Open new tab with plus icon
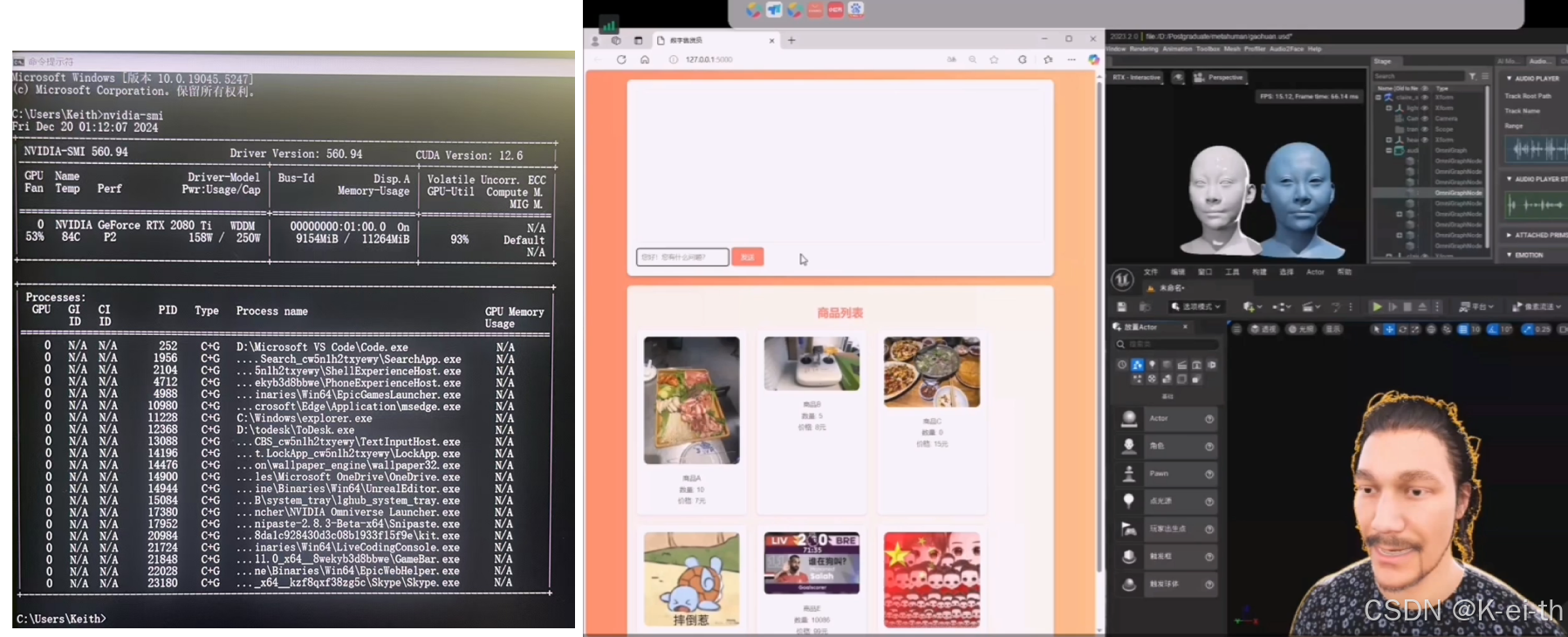 791,40
